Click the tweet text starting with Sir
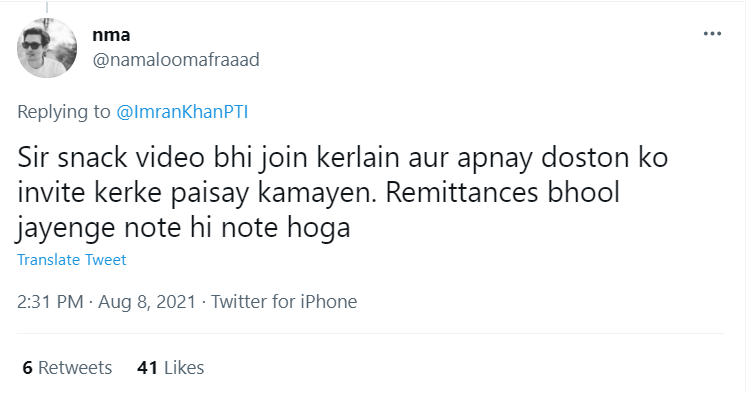This screenshot has height=393, width=748. click(342, 192)
